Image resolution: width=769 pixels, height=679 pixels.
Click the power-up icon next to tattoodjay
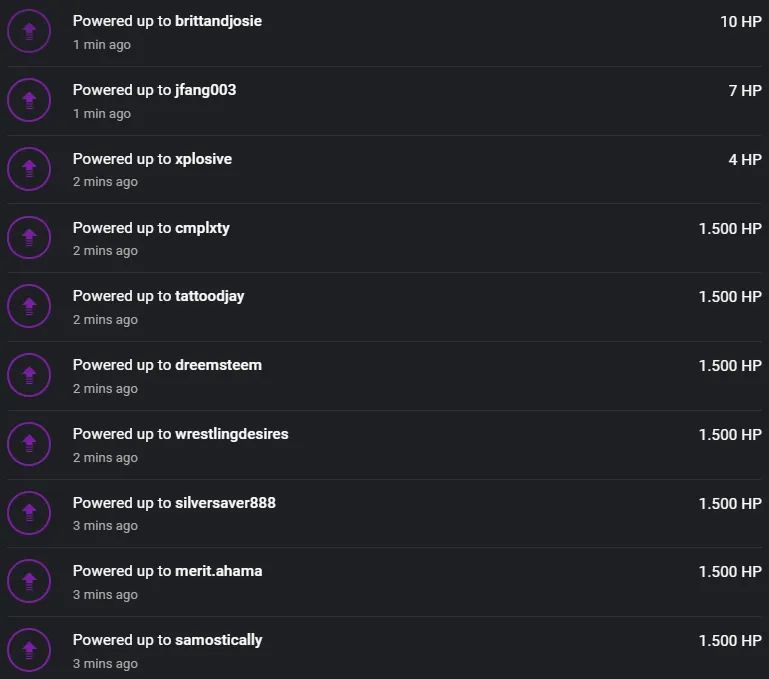click(x=29, y=306)
